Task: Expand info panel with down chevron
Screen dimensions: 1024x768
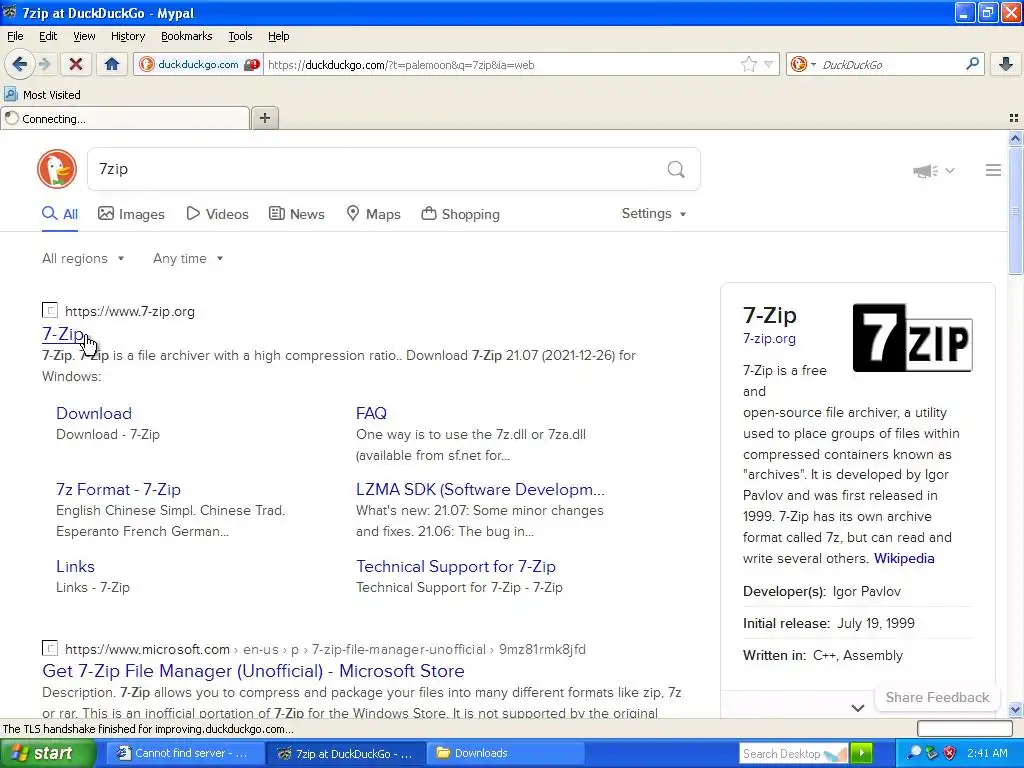Action: click(858, 708)
